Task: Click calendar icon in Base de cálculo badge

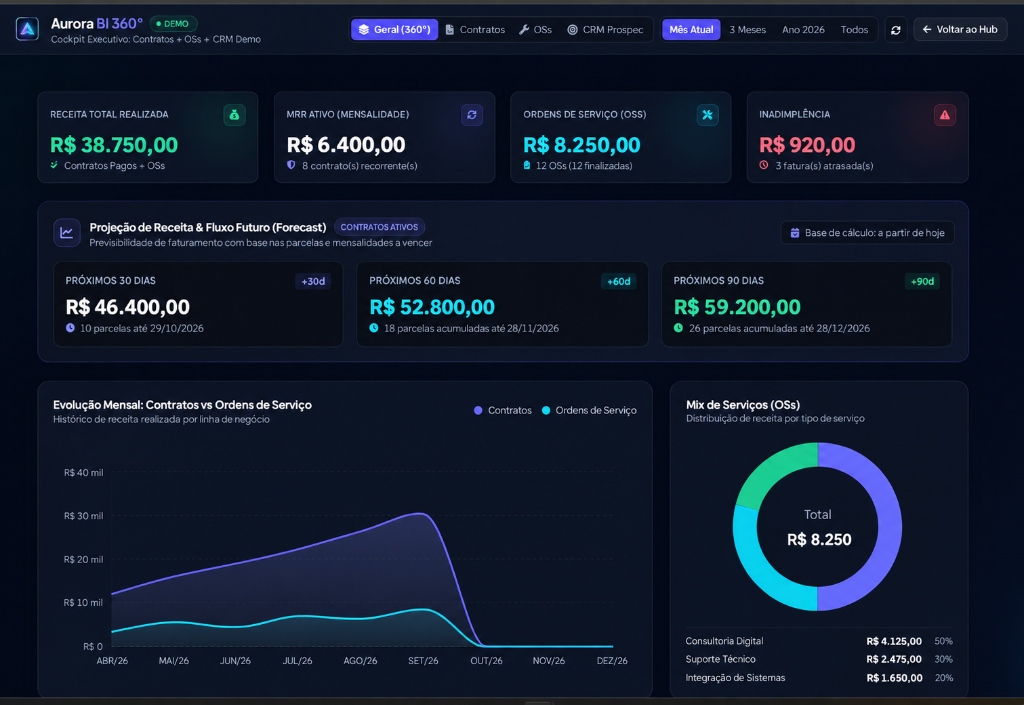Action: (x=795, y=233)
